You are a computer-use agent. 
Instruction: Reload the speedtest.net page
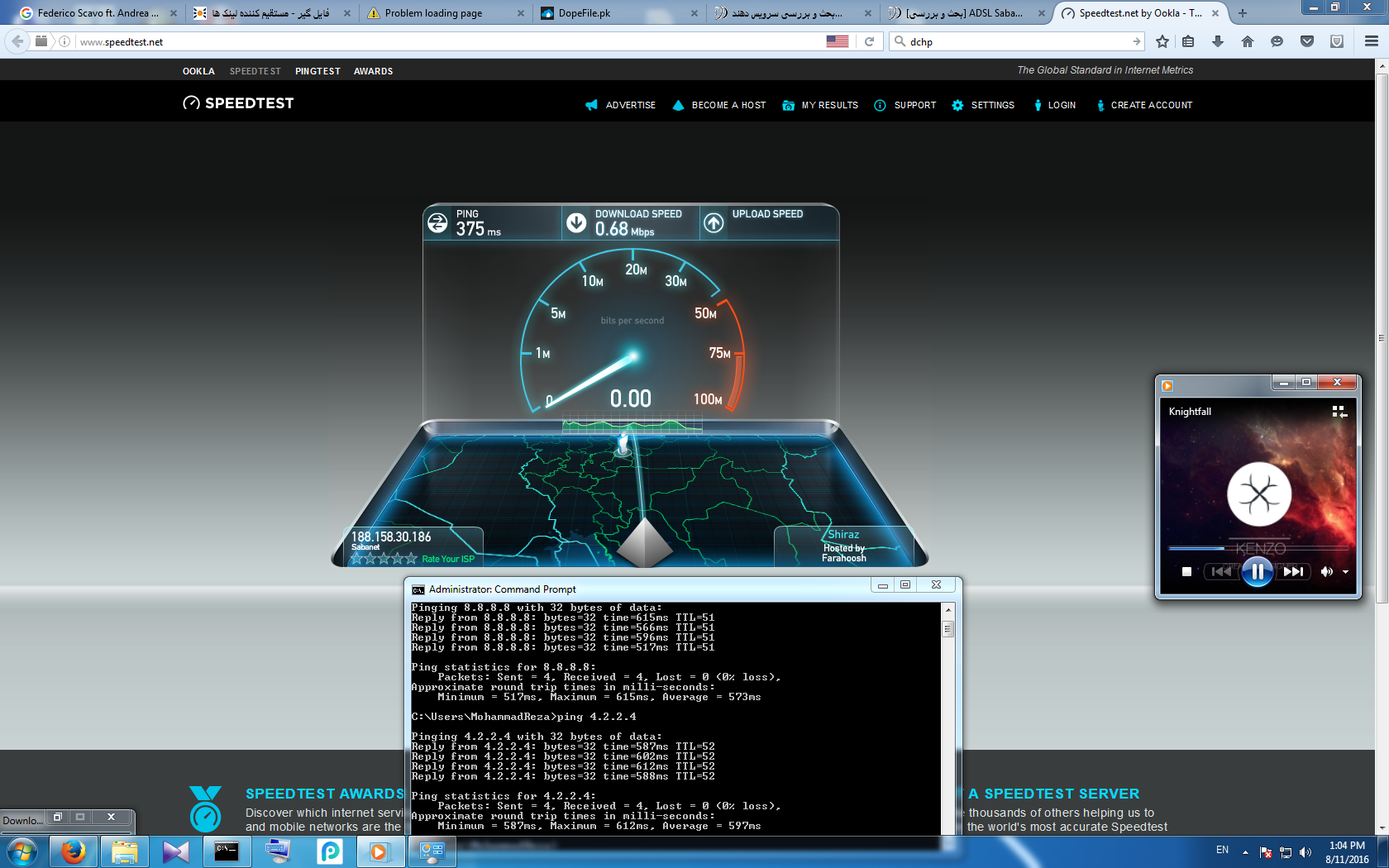tap(869, 41)
